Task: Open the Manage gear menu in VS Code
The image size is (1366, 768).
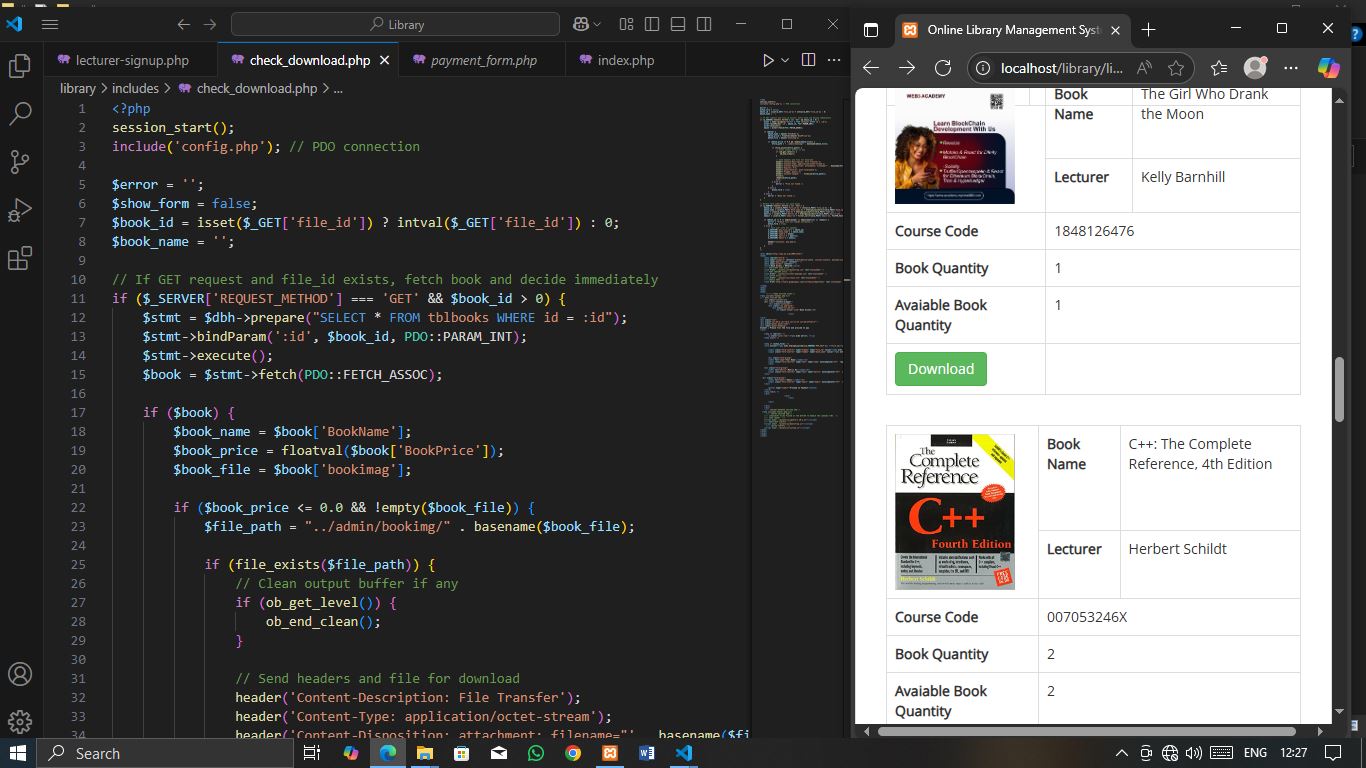Action: pyautogui.click(x=20, y=721)
